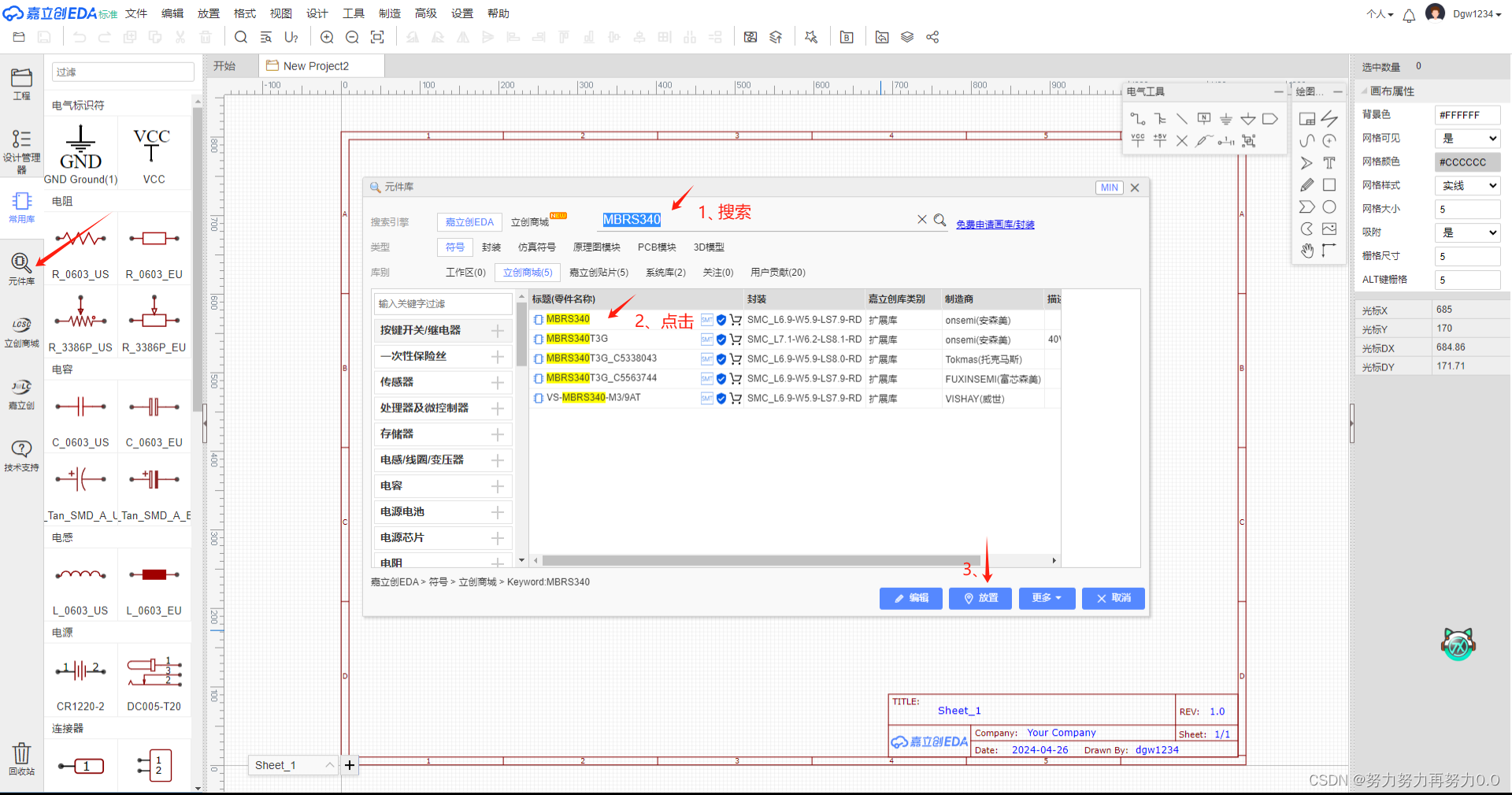Switch to New Project2 tab
The height and width of the screenshot is (795, 1512).
[x=321, y=66]
